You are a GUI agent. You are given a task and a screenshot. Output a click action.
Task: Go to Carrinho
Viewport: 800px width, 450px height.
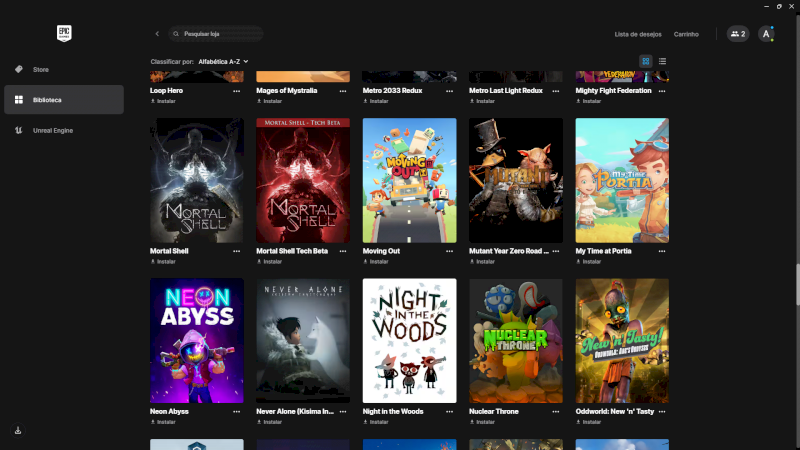[686, 34]
